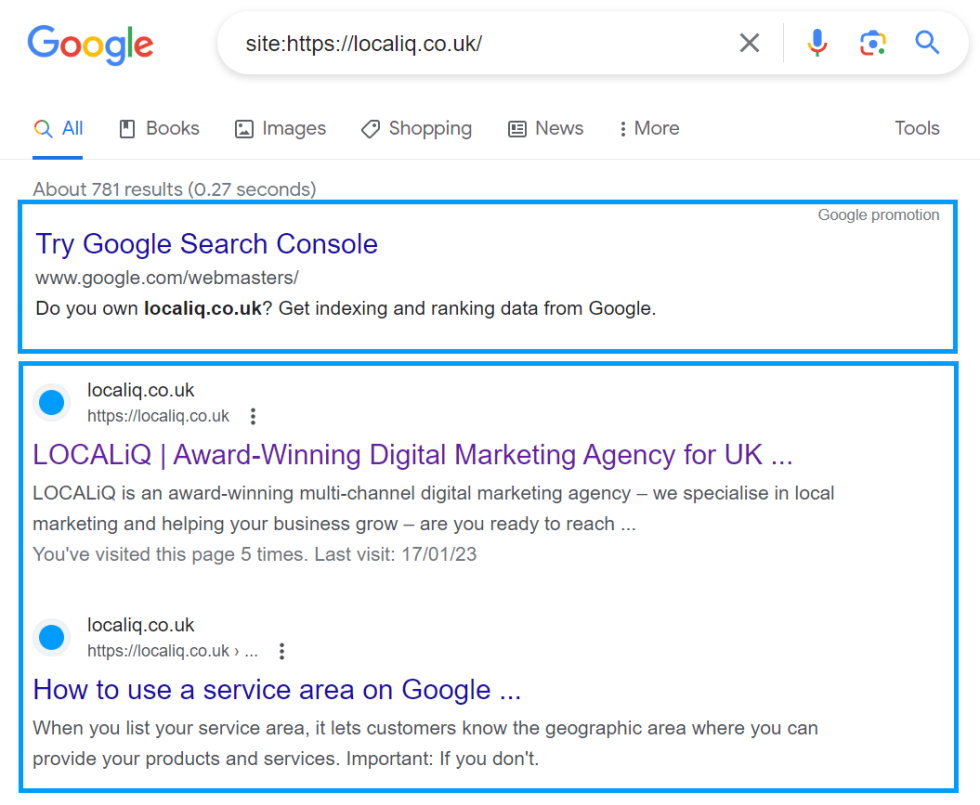Viewport: 980px width, 805px height.
Task: Open the Try Google Search Console promotion link
Action: pyautogui.click(x=206, y=244)
